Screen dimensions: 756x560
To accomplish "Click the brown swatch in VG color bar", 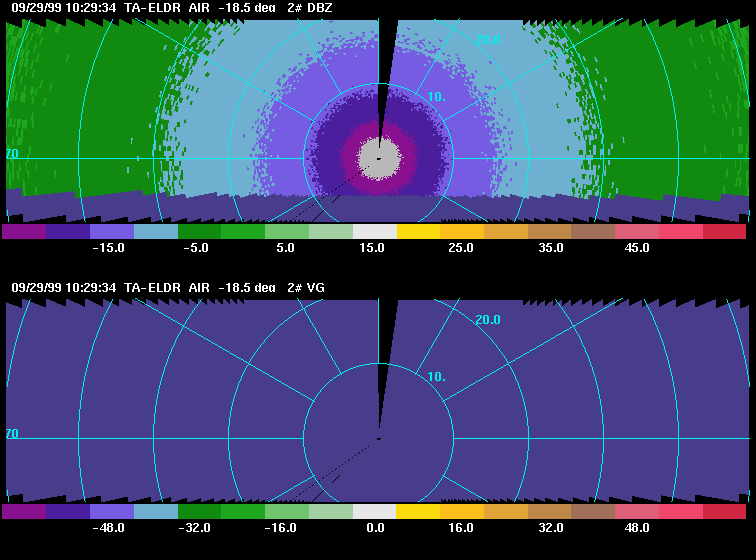I will pos(593,511).
